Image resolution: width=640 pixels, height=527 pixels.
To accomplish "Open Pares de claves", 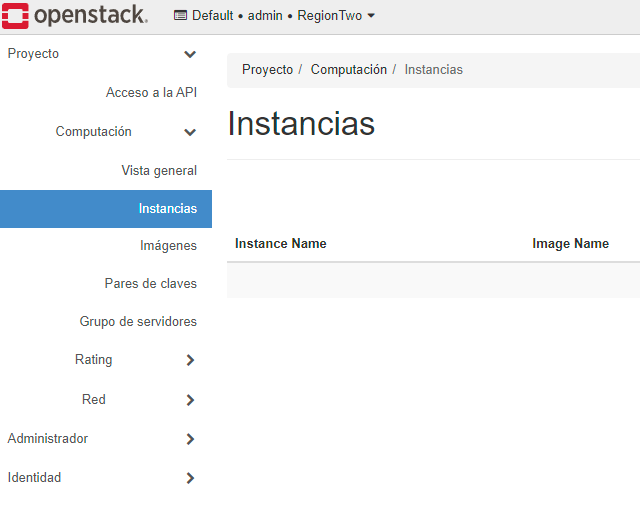I will coord(151,283).
